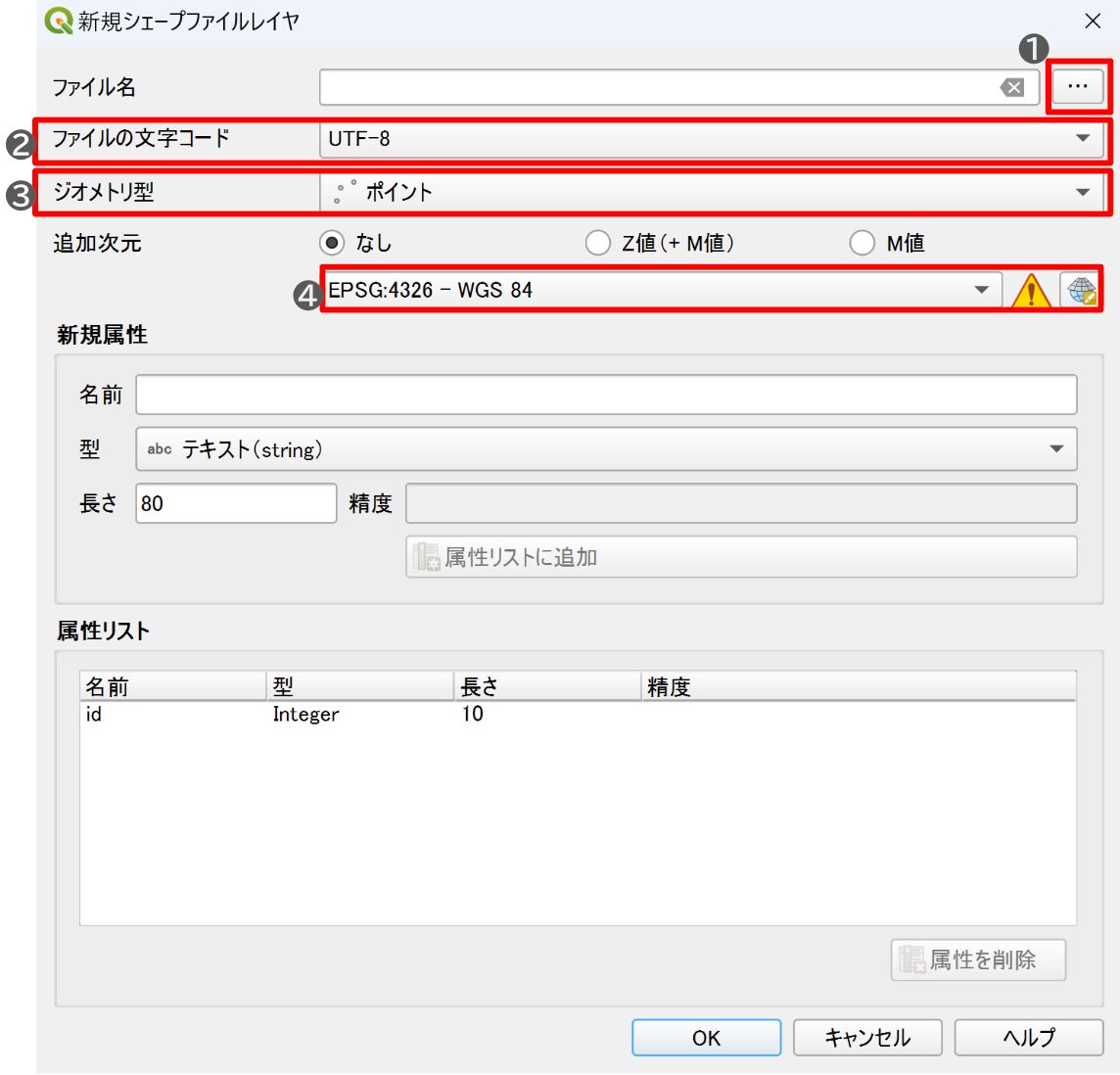This screenshot has width=1120, height=1075.
Task: Select the id row in attribute list
Action: click(x=578, y=715)
